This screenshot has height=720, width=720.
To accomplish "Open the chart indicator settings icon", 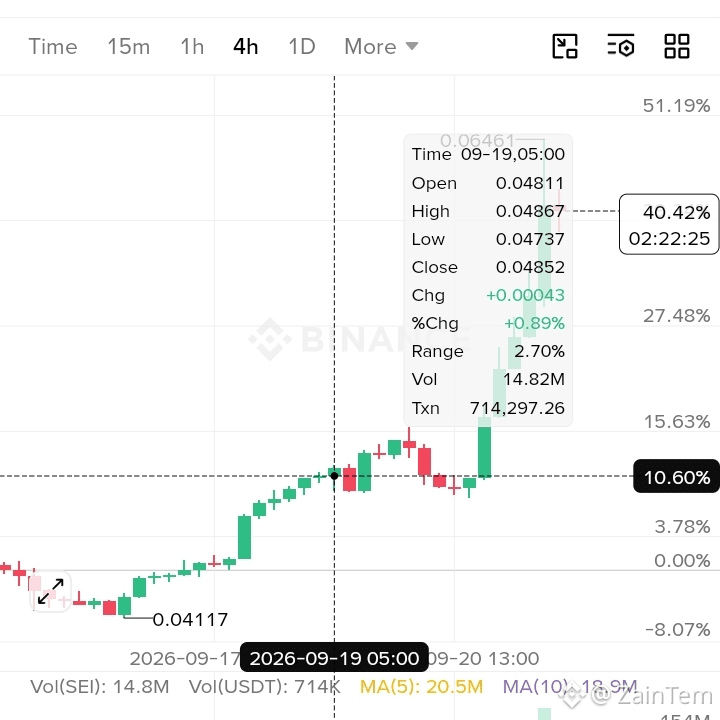I will 621,46.
